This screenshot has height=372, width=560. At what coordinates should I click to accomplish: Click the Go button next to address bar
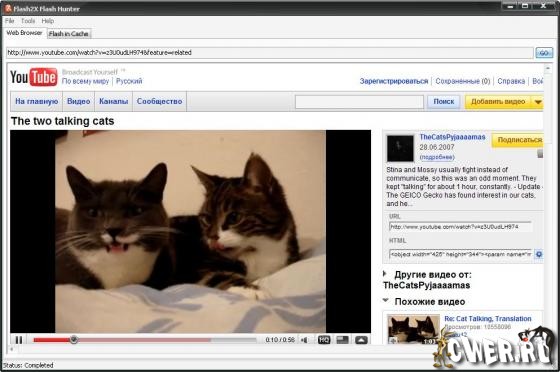[x=544, y=53]
